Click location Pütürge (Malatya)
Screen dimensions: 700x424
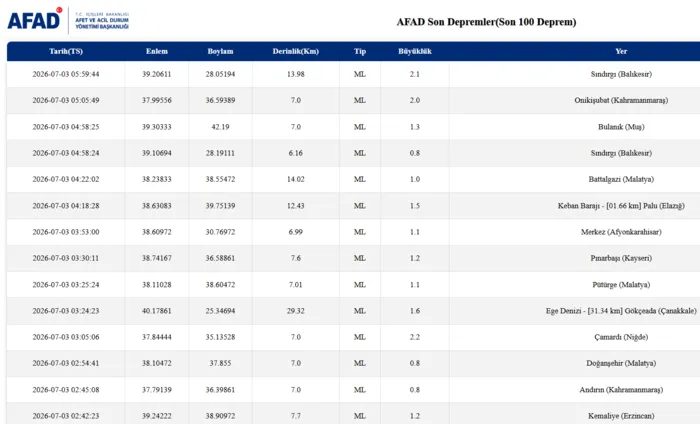click(621, 284)
